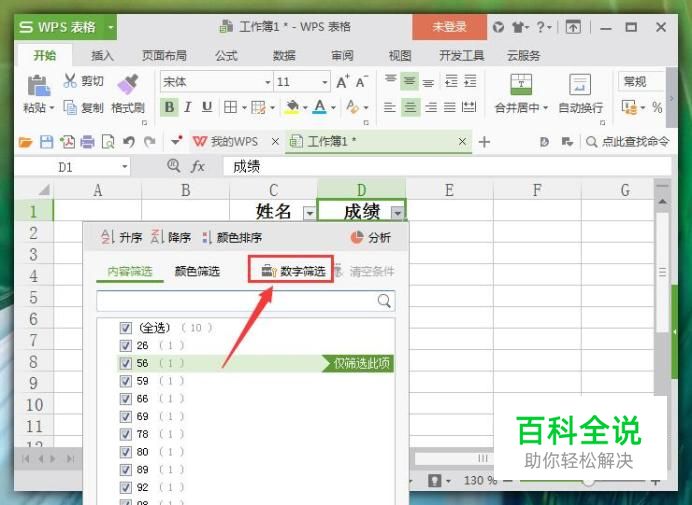This screenshot has height=505, width=692.
Task: Switch to the 插入 ribbon tab
Action: pyautogui.click(x=102, y=56)
